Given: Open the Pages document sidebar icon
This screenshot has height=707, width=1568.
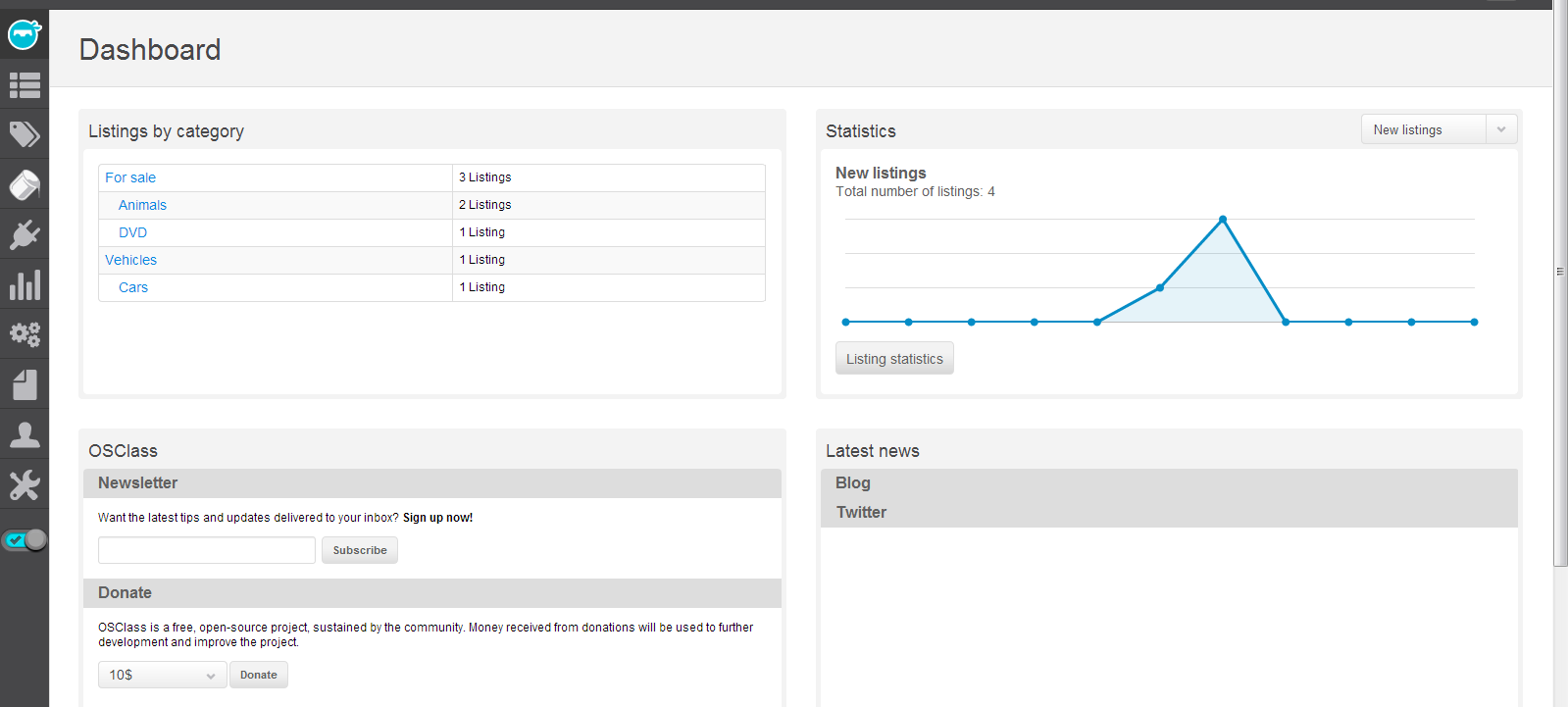Looking at the screenshot, I should coord(25,384).
